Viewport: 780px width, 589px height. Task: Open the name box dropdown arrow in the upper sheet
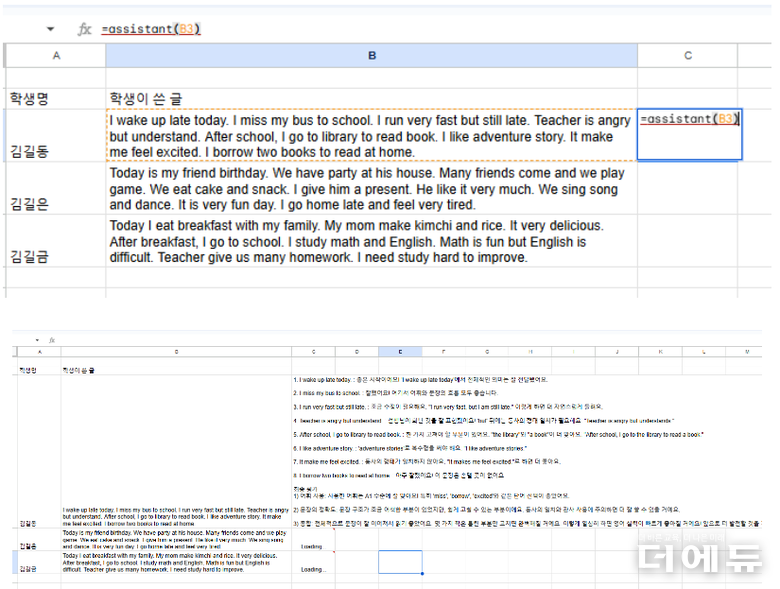(x=50, y=29)
